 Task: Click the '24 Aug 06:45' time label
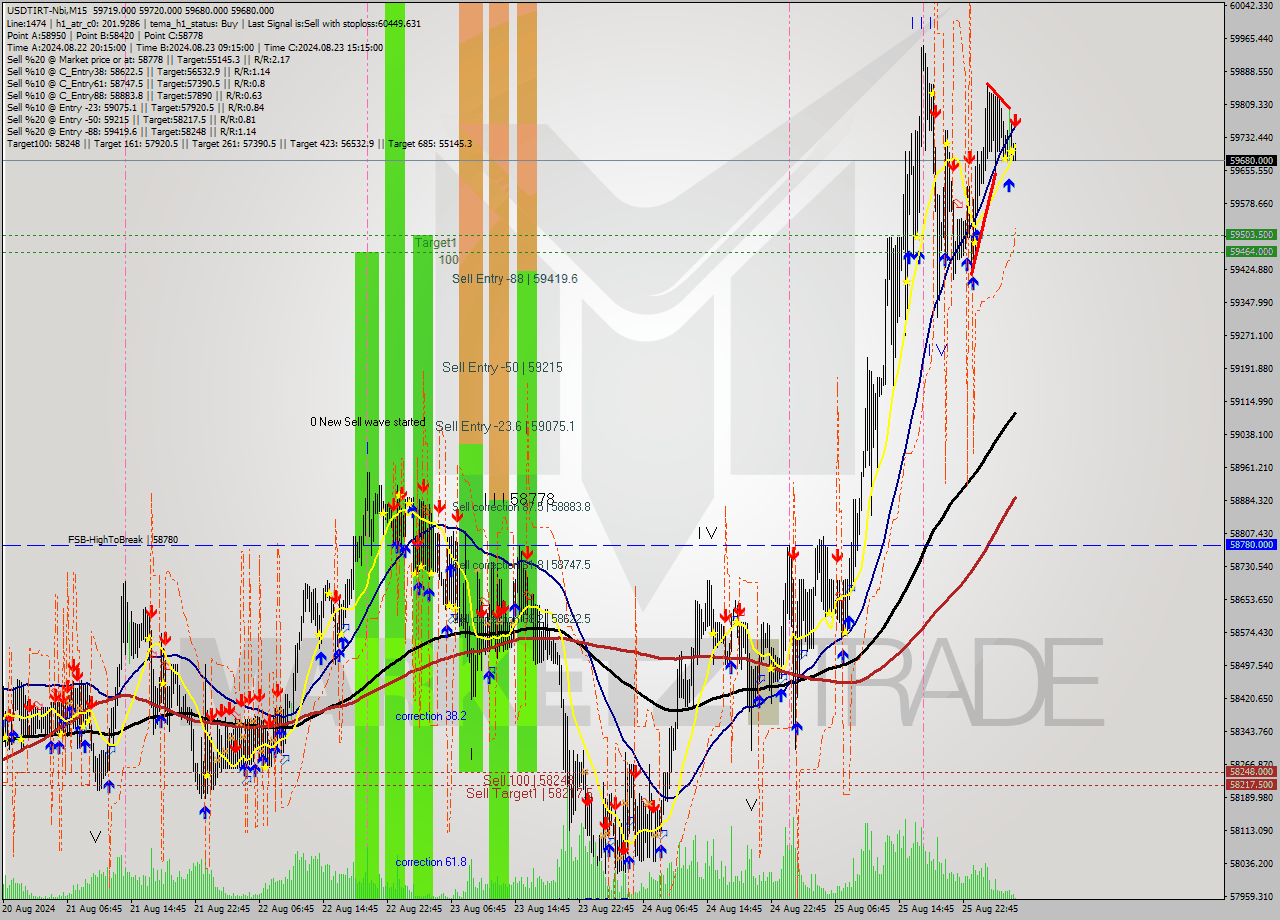[670, 909]
